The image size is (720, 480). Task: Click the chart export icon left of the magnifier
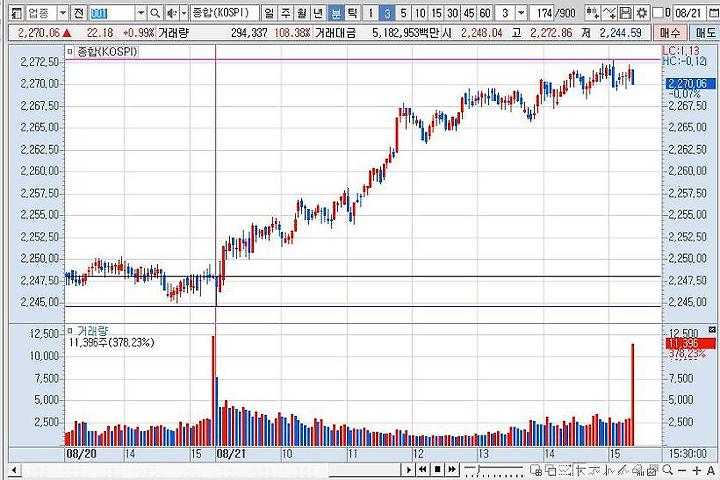click(652, 470)
